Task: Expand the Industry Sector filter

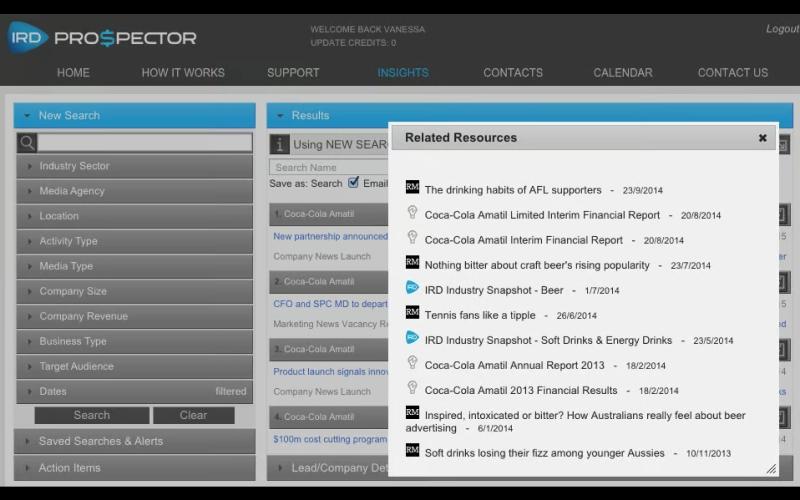Action: [135, 166]
